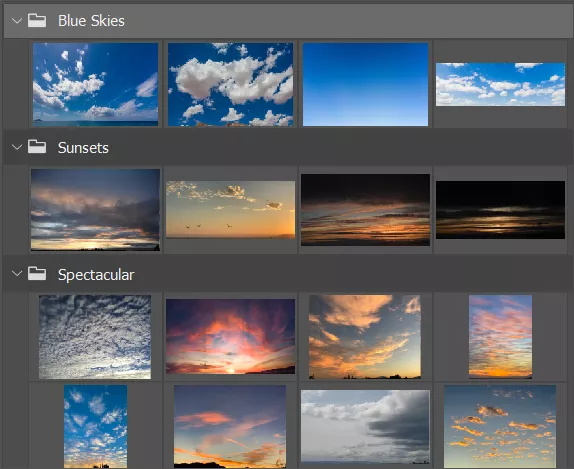Collapse the Blue Skies group chevron
574x469 pixels.
point(17,21)
